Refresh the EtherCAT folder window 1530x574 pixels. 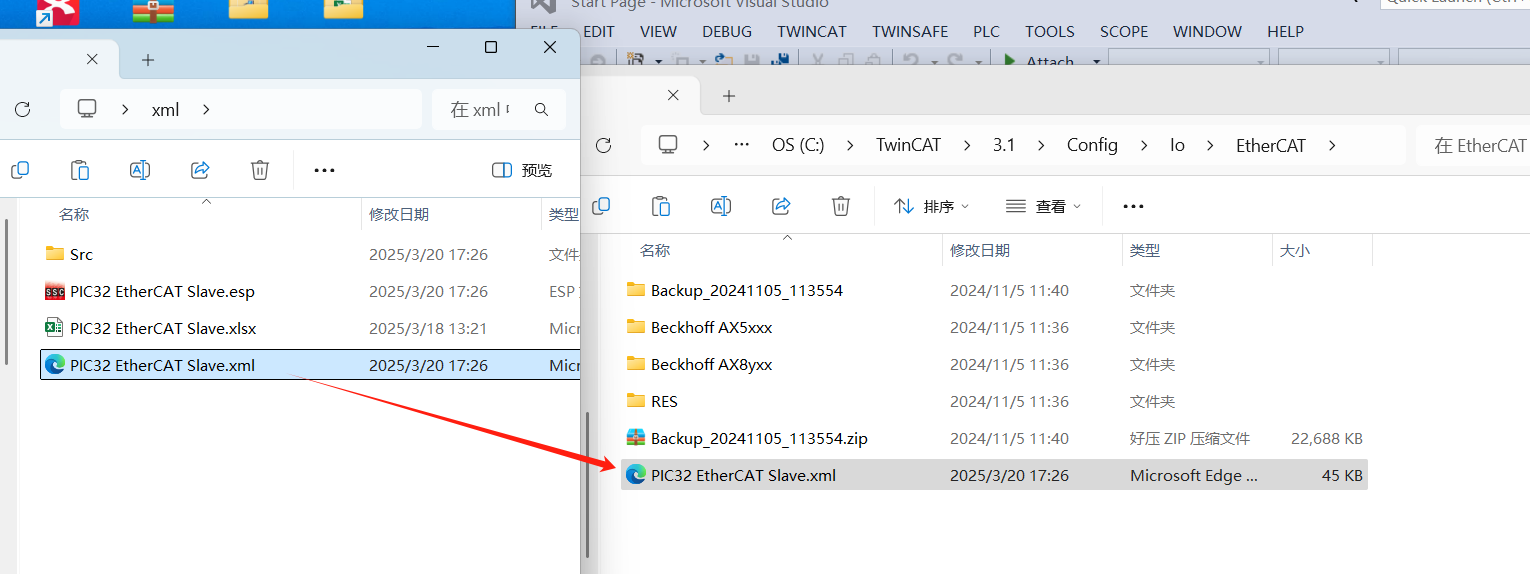[x=603, y=145]
